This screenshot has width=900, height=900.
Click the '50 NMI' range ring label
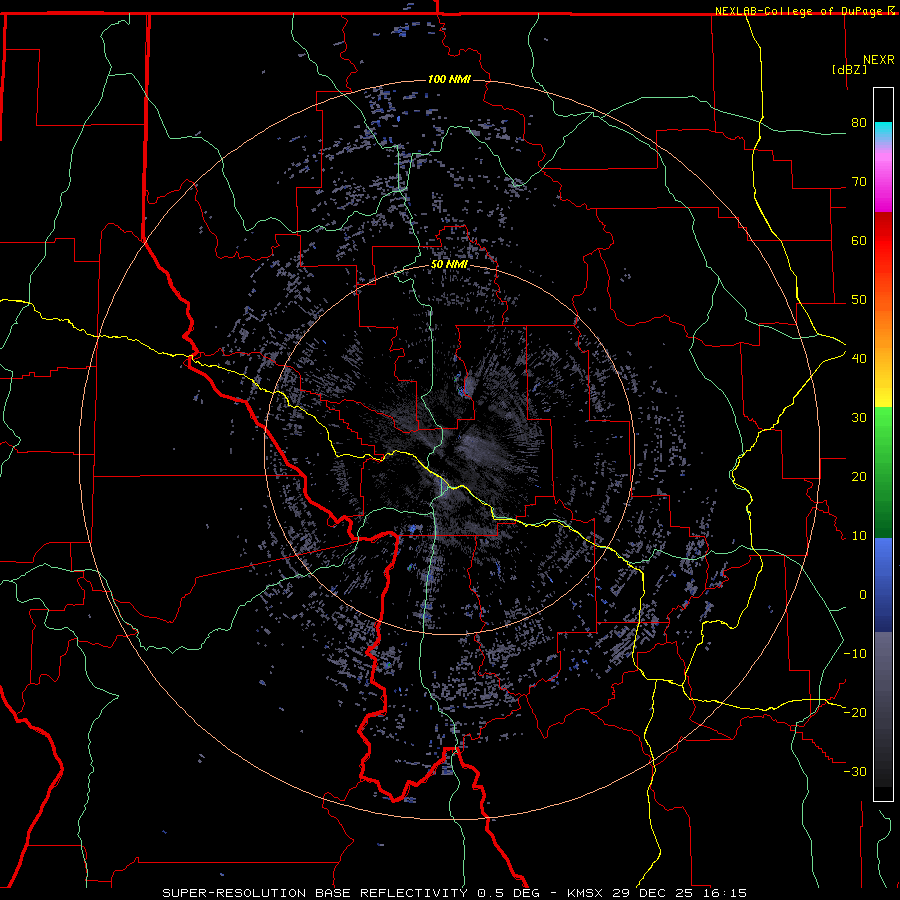[449, 265]
